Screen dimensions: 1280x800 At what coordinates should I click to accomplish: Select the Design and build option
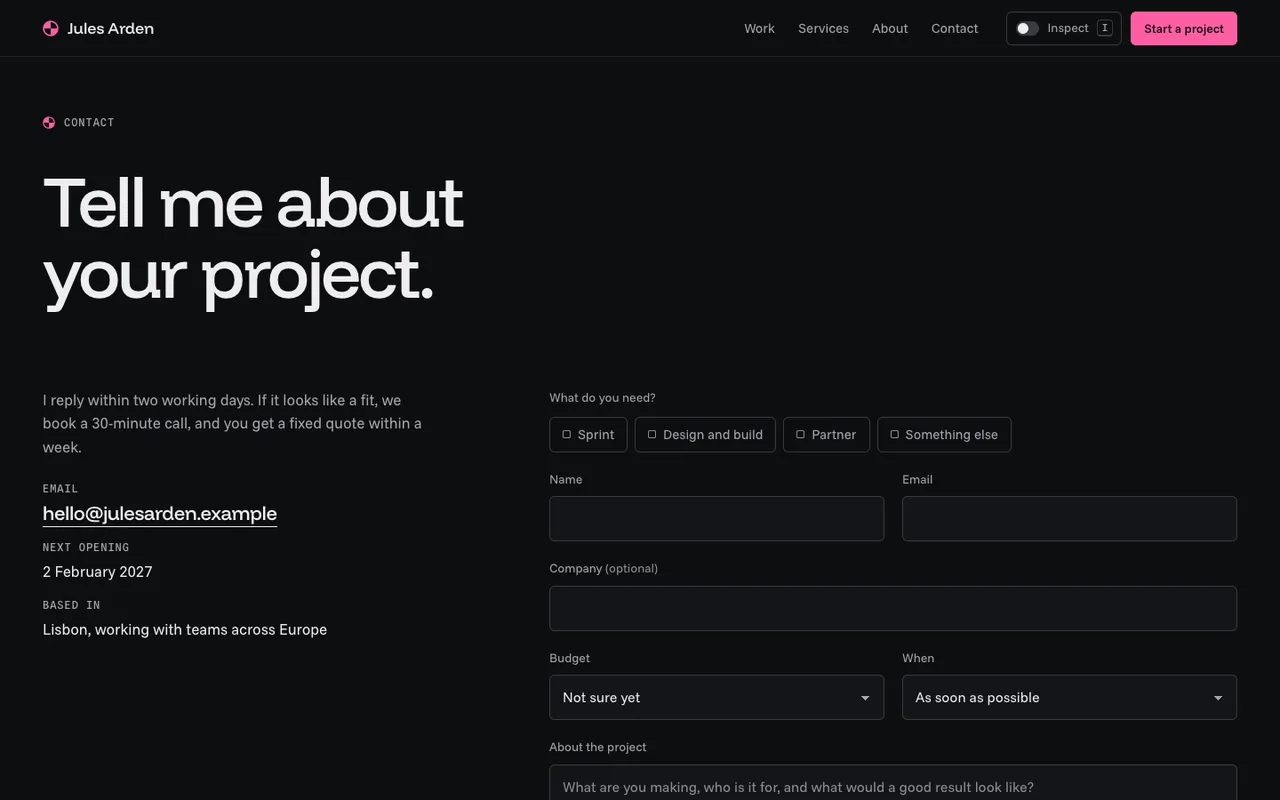tap(705, 435)
